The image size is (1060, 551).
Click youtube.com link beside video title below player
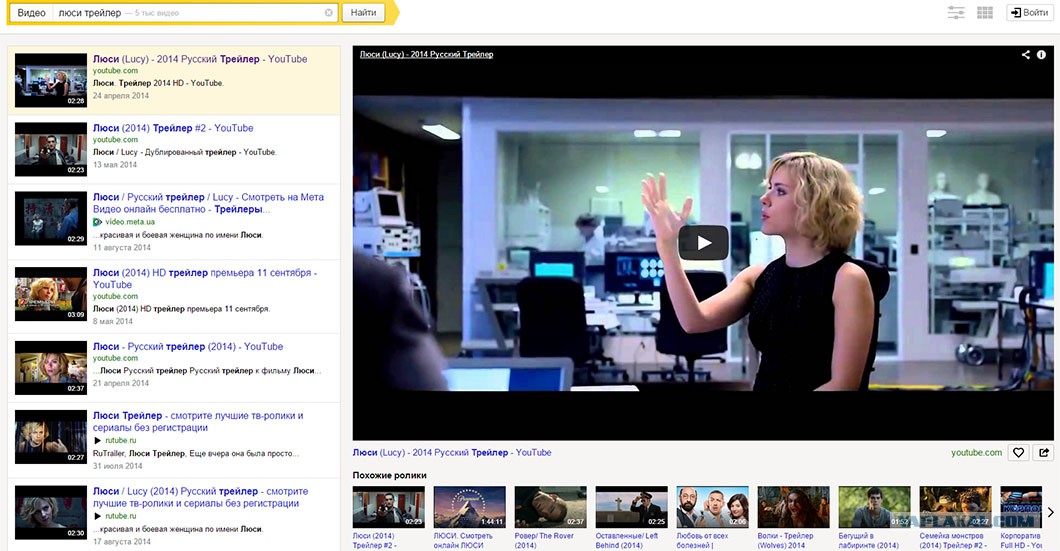[976, 452]
